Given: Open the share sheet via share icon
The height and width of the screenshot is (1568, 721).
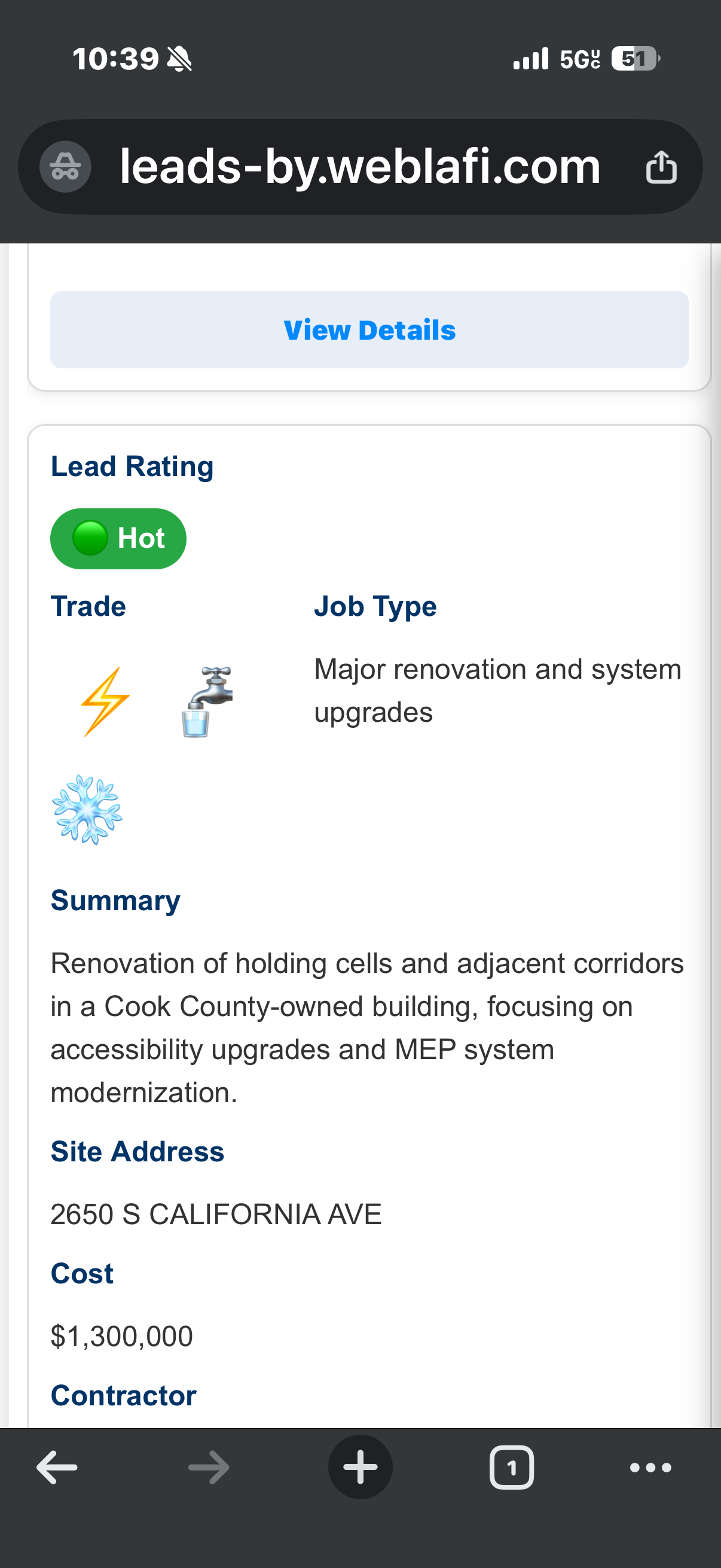Looking at the screenshot, I should tap(661, 167).
